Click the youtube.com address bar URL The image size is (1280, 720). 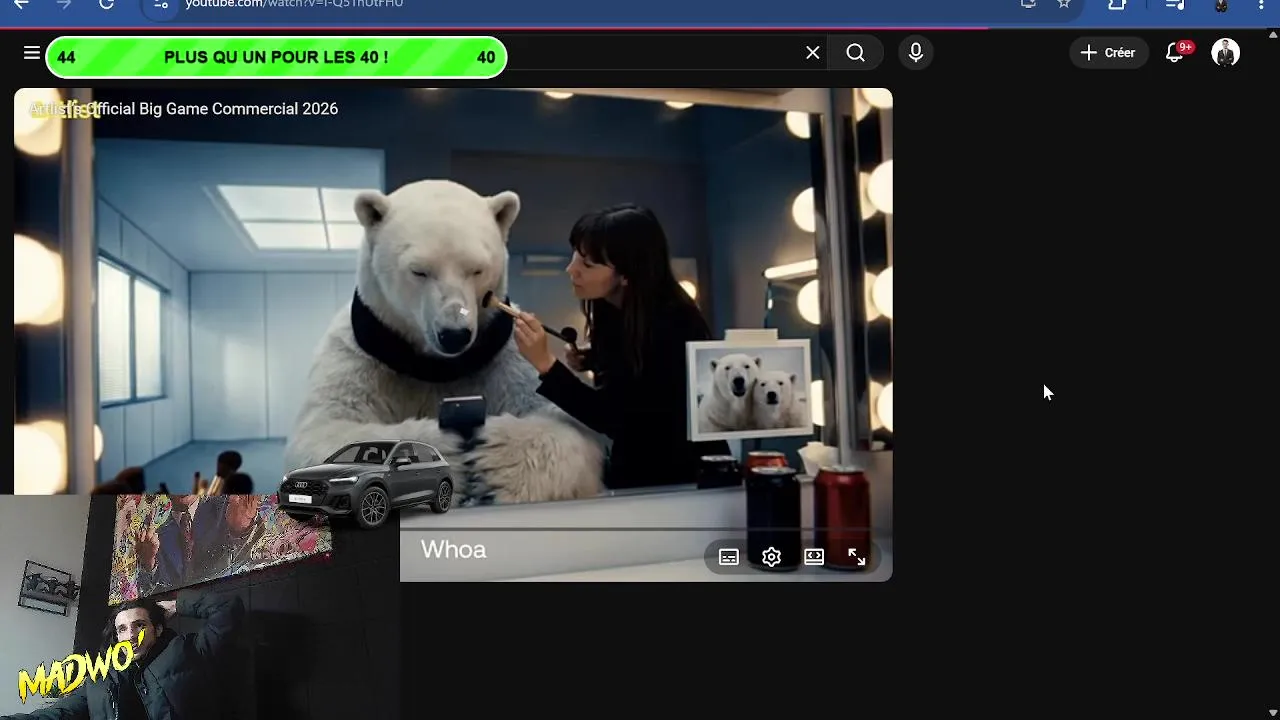pos(294,4)
